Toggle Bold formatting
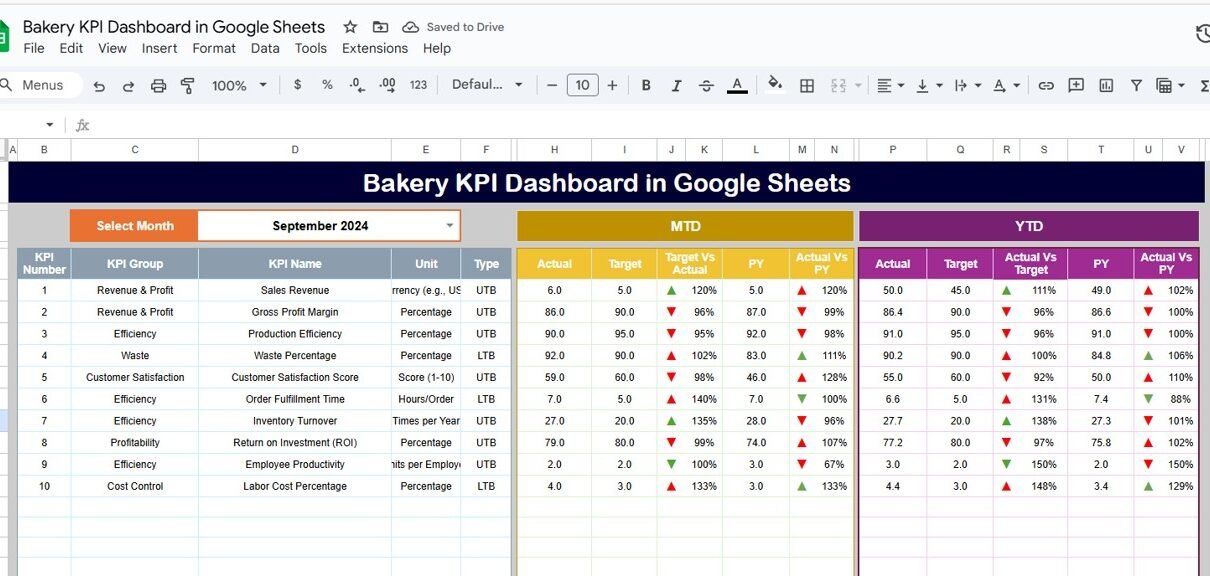1210x576 pixels. (x=646, y=86)
